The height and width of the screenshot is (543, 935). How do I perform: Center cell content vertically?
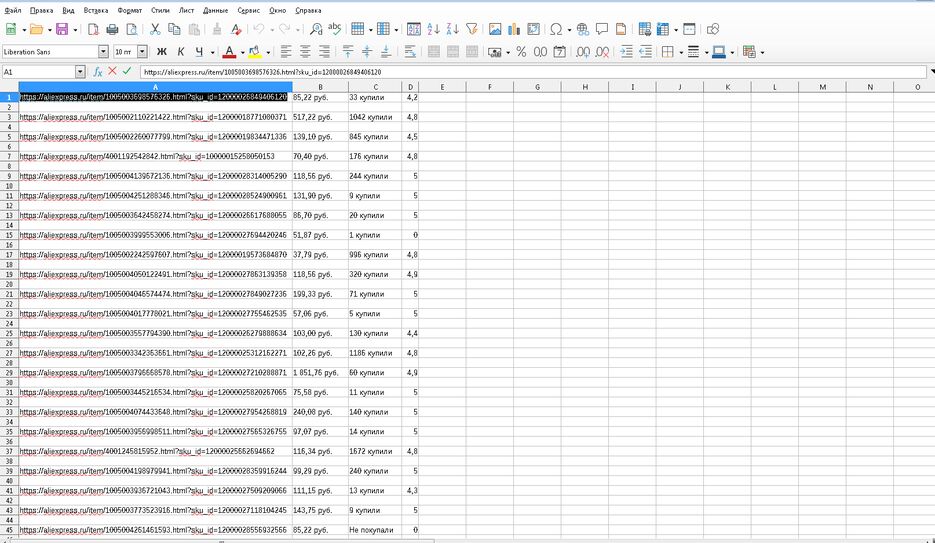click(x=367, y=52)
